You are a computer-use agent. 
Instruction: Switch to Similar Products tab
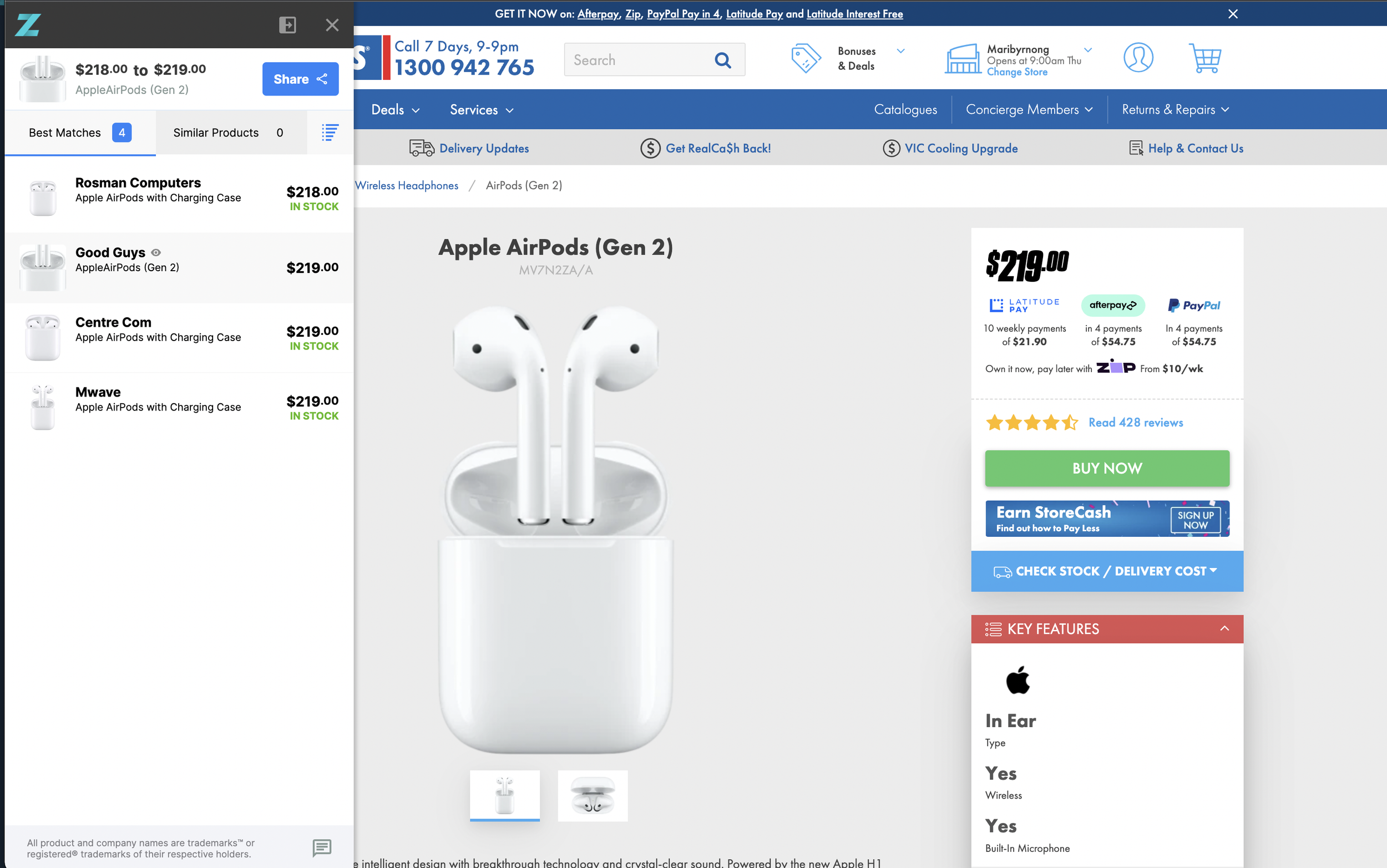point(228,133)
